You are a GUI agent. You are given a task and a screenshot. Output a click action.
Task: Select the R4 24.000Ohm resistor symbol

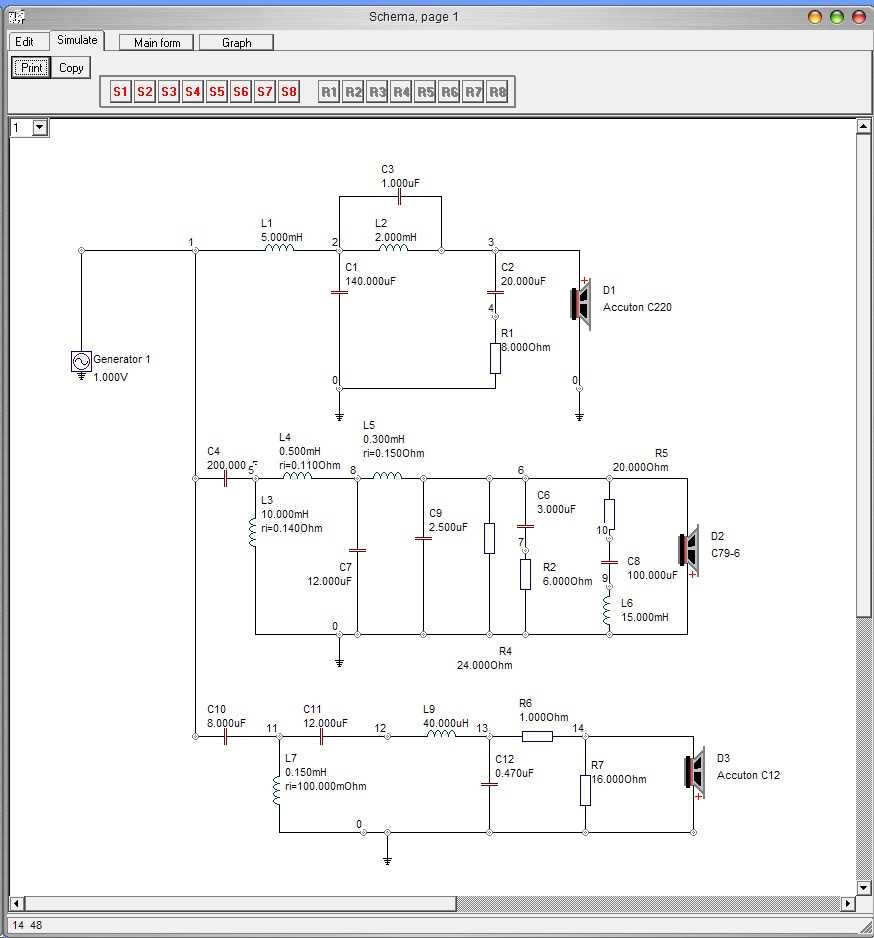click(x=489, y=538)
